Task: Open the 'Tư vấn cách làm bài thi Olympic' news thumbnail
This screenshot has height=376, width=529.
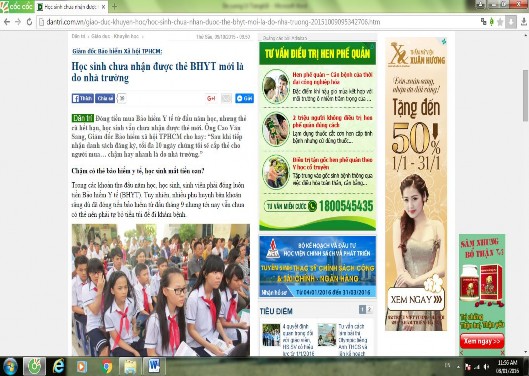Action: [x=327, y=335]
